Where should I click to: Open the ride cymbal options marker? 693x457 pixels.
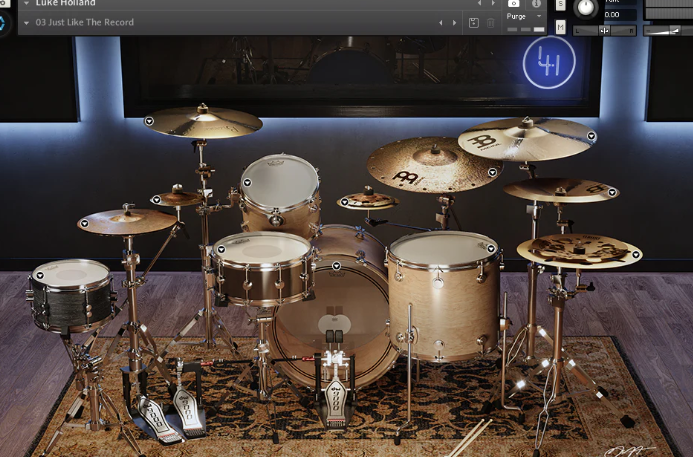pyautogui.click(x=492, y=172)
